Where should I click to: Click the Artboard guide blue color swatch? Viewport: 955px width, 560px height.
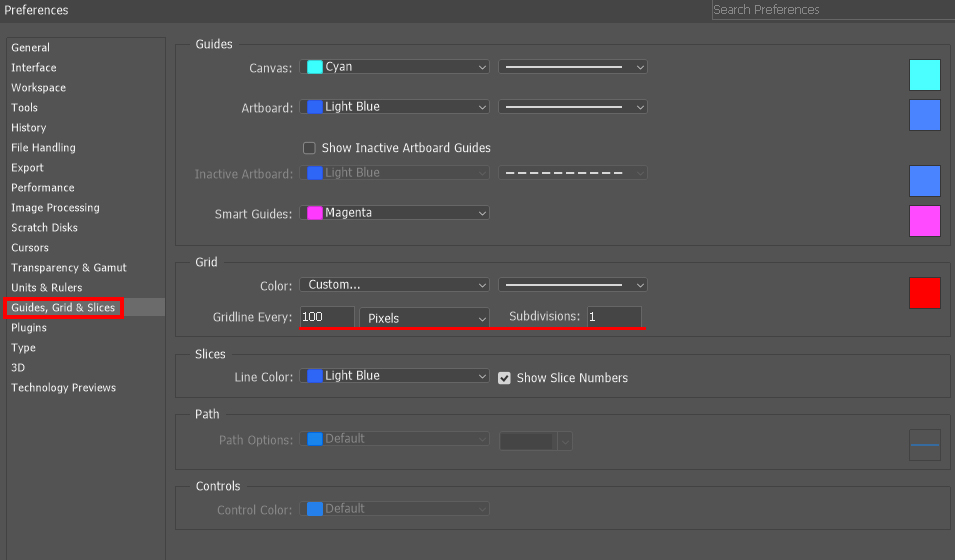(925, 115)
